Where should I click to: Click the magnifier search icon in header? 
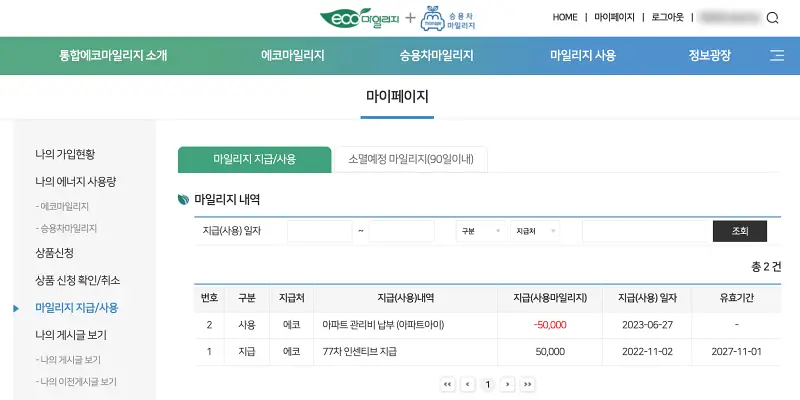coord(772,17)
